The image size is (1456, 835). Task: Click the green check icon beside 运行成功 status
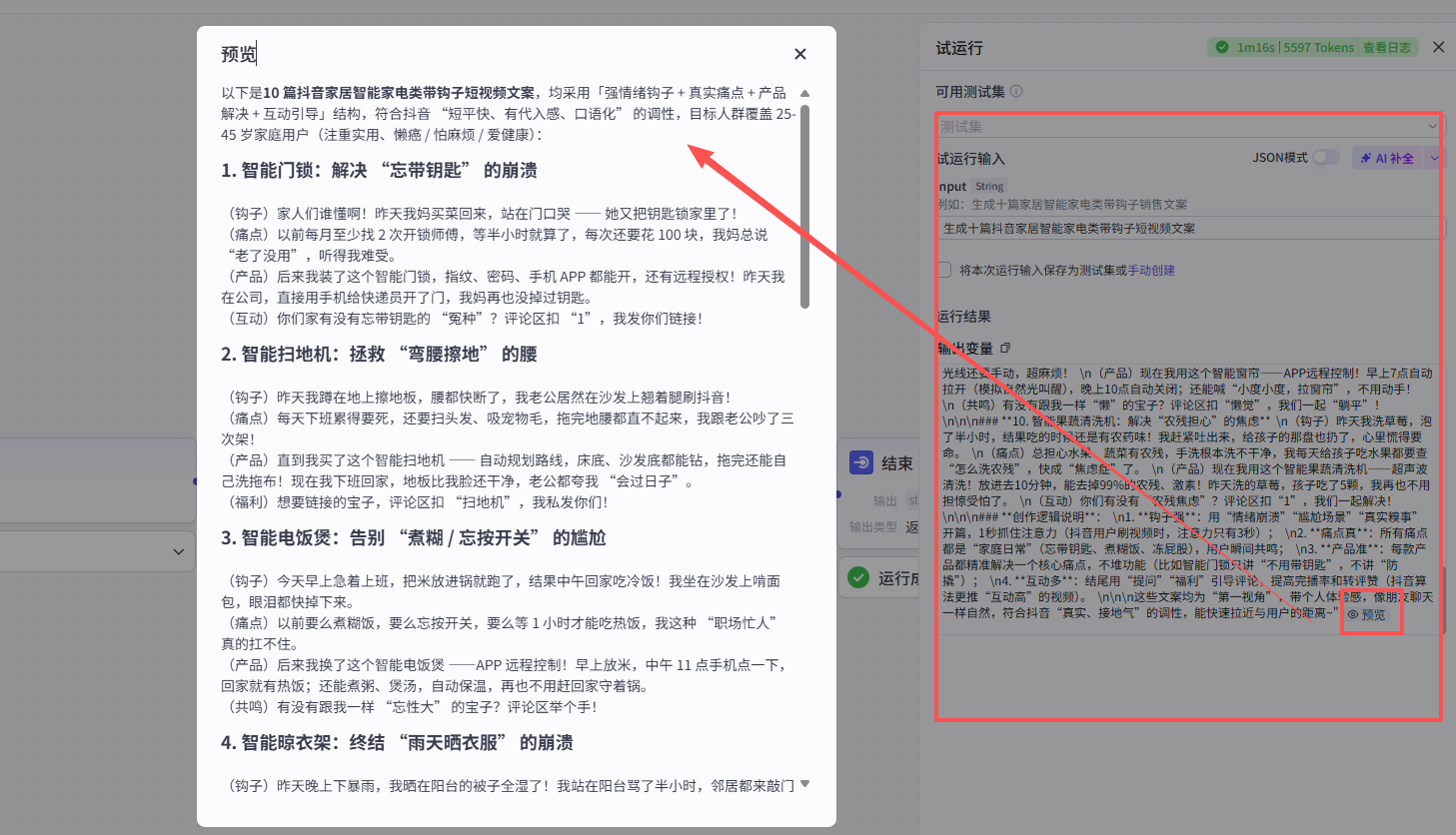pyautogui.click(x=858, y=577)
